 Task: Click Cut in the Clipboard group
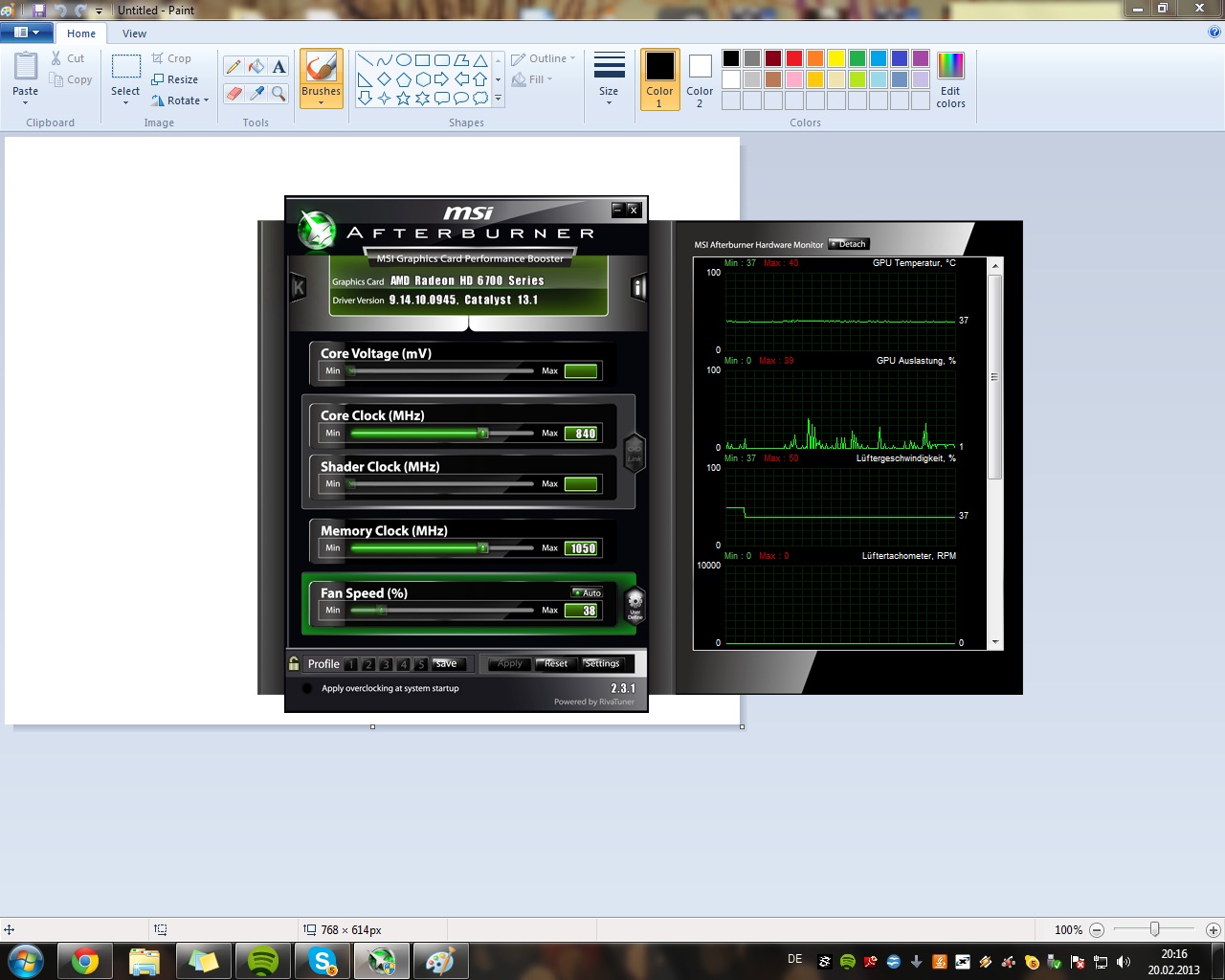[68, 58]
